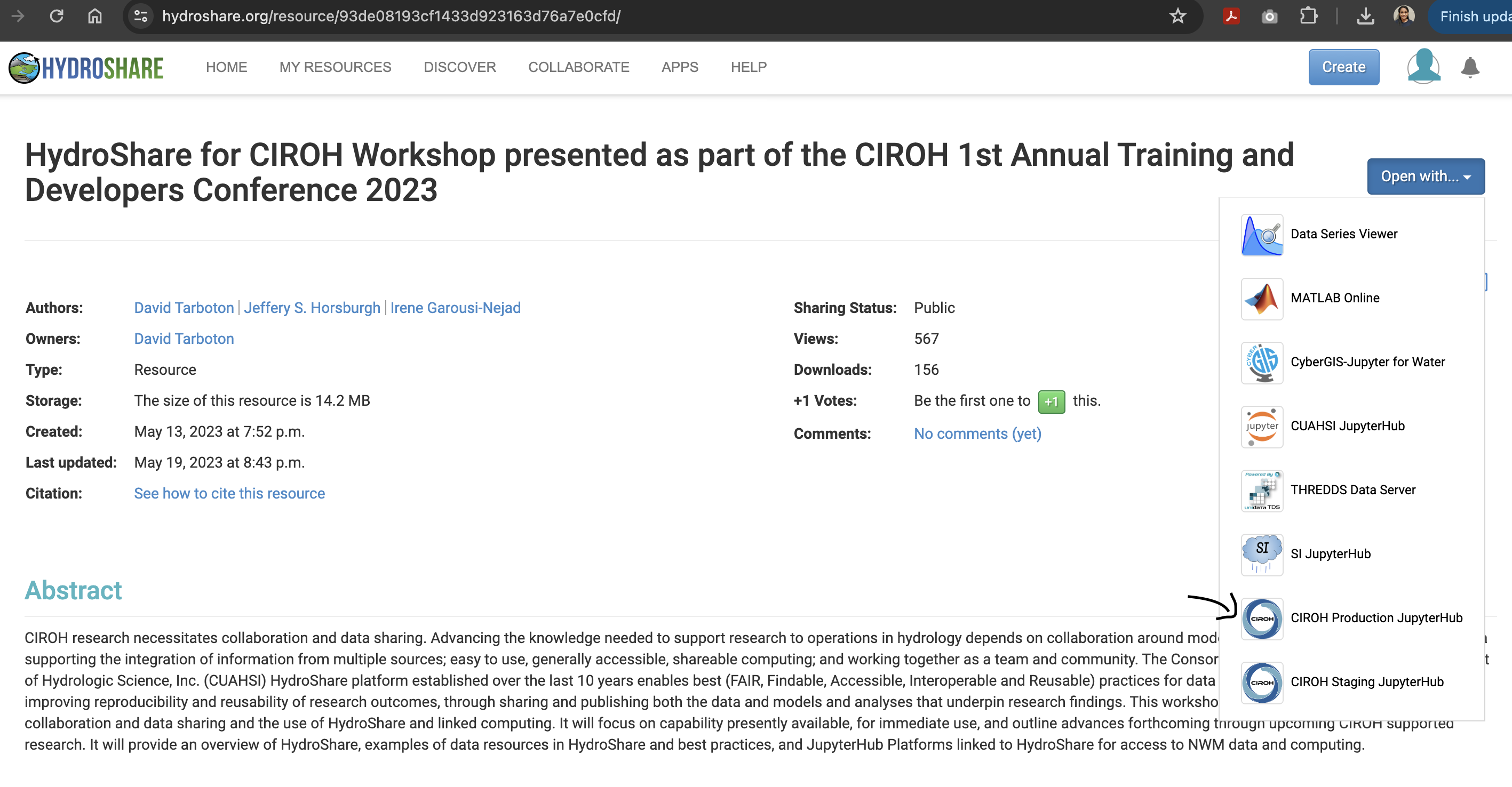The width and height of the screenshot is (1512, 787).
Task: Open the COLLABORATE navigation item
Action: click(578, 67)
